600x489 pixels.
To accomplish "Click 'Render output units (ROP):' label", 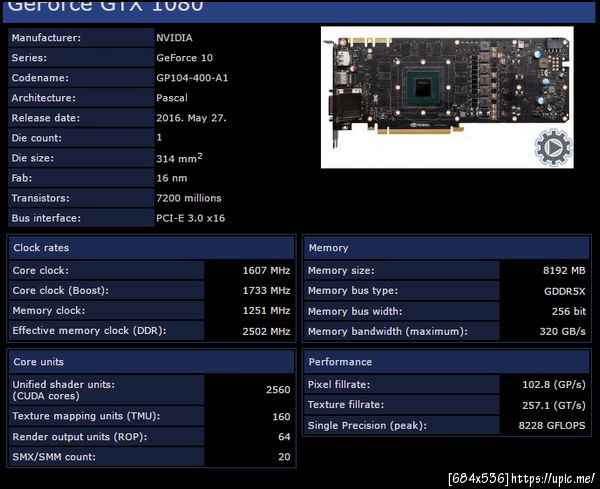I will pyautogui.click(x=80, y=437).
